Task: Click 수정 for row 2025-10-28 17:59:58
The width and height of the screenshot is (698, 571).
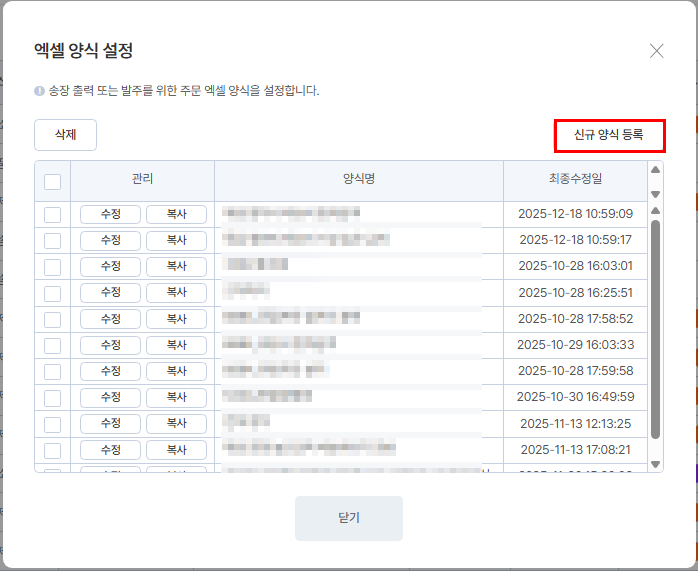Action: [110, 371]
